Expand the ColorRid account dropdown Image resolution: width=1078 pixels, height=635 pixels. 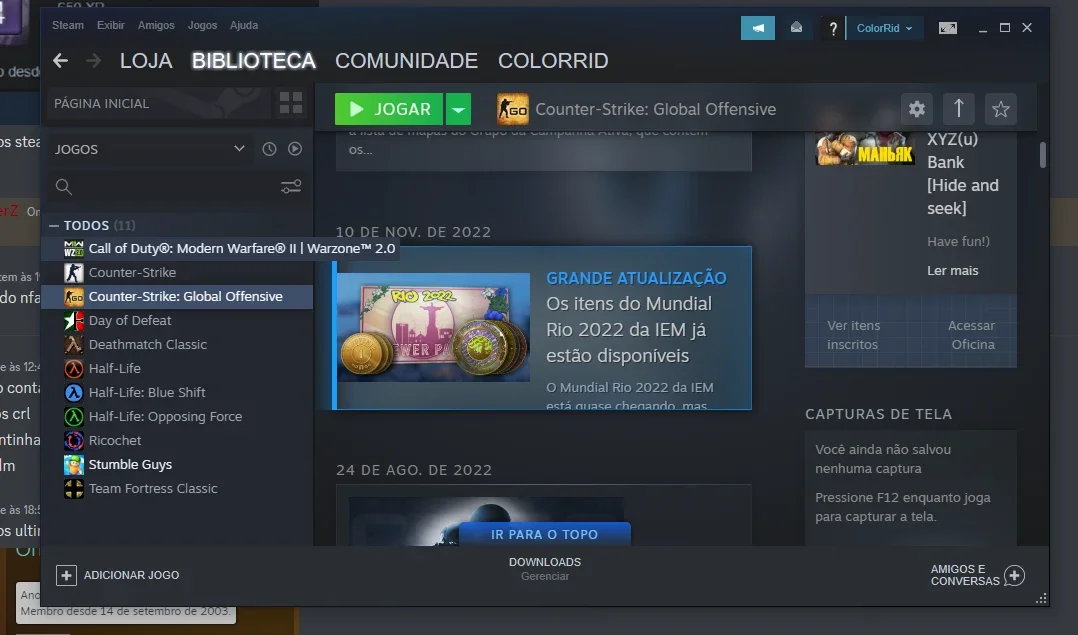[x=884, y=28]
